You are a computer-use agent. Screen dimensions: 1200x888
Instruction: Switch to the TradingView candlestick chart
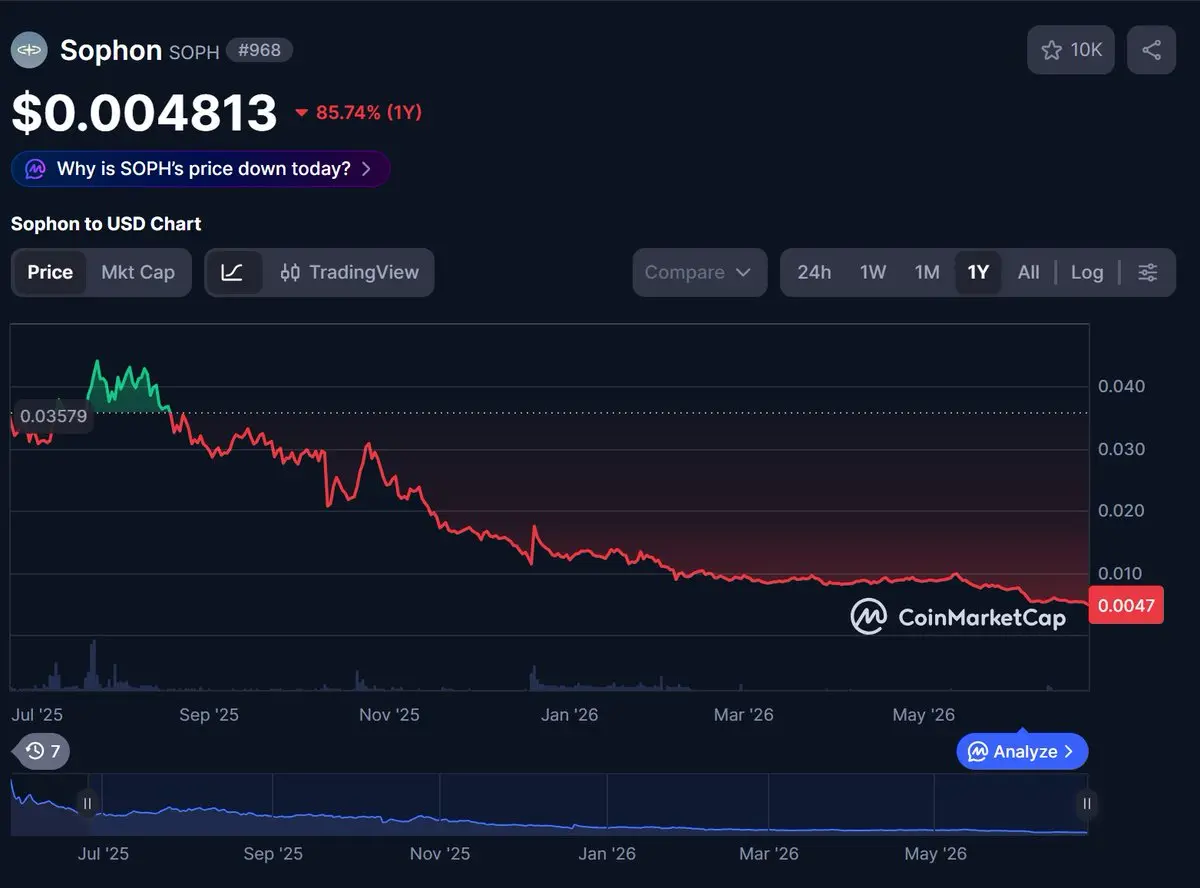coord(349,272)
